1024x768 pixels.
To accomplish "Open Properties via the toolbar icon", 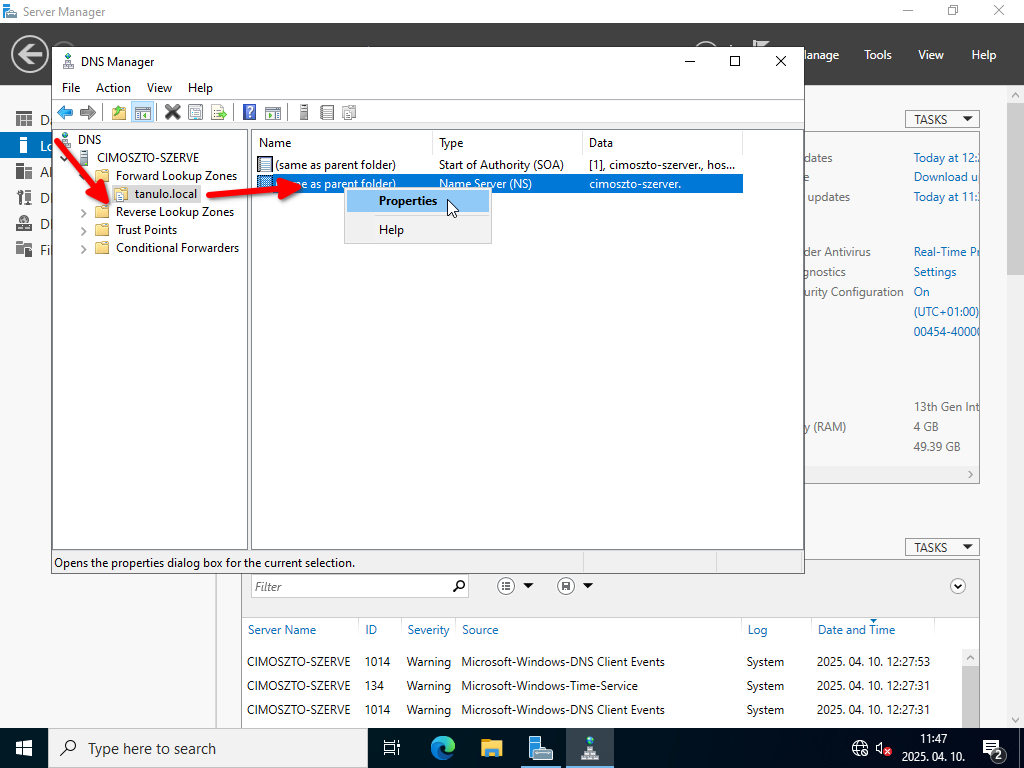I will (195, 113).
